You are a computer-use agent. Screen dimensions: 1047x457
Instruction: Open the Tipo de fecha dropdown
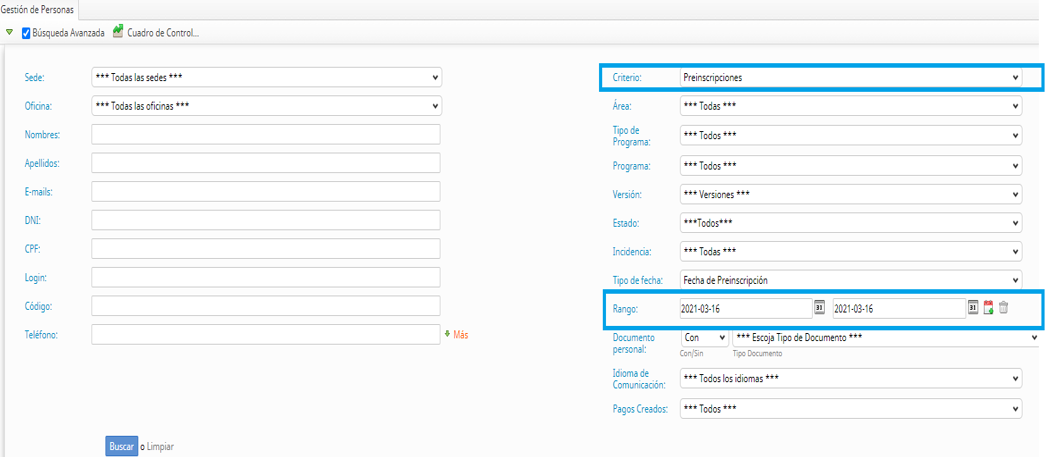pos(849,280)
